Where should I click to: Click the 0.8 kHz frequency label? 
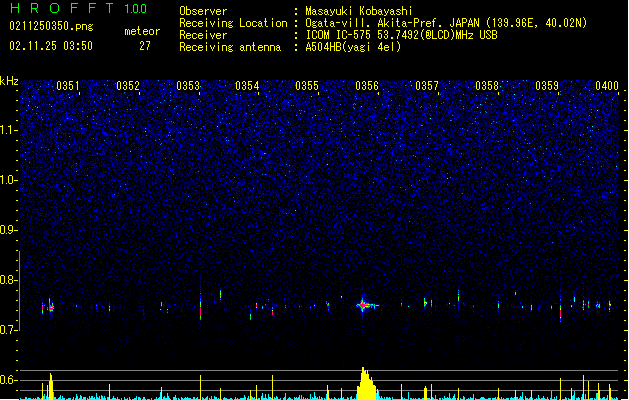tap(9, 280)
